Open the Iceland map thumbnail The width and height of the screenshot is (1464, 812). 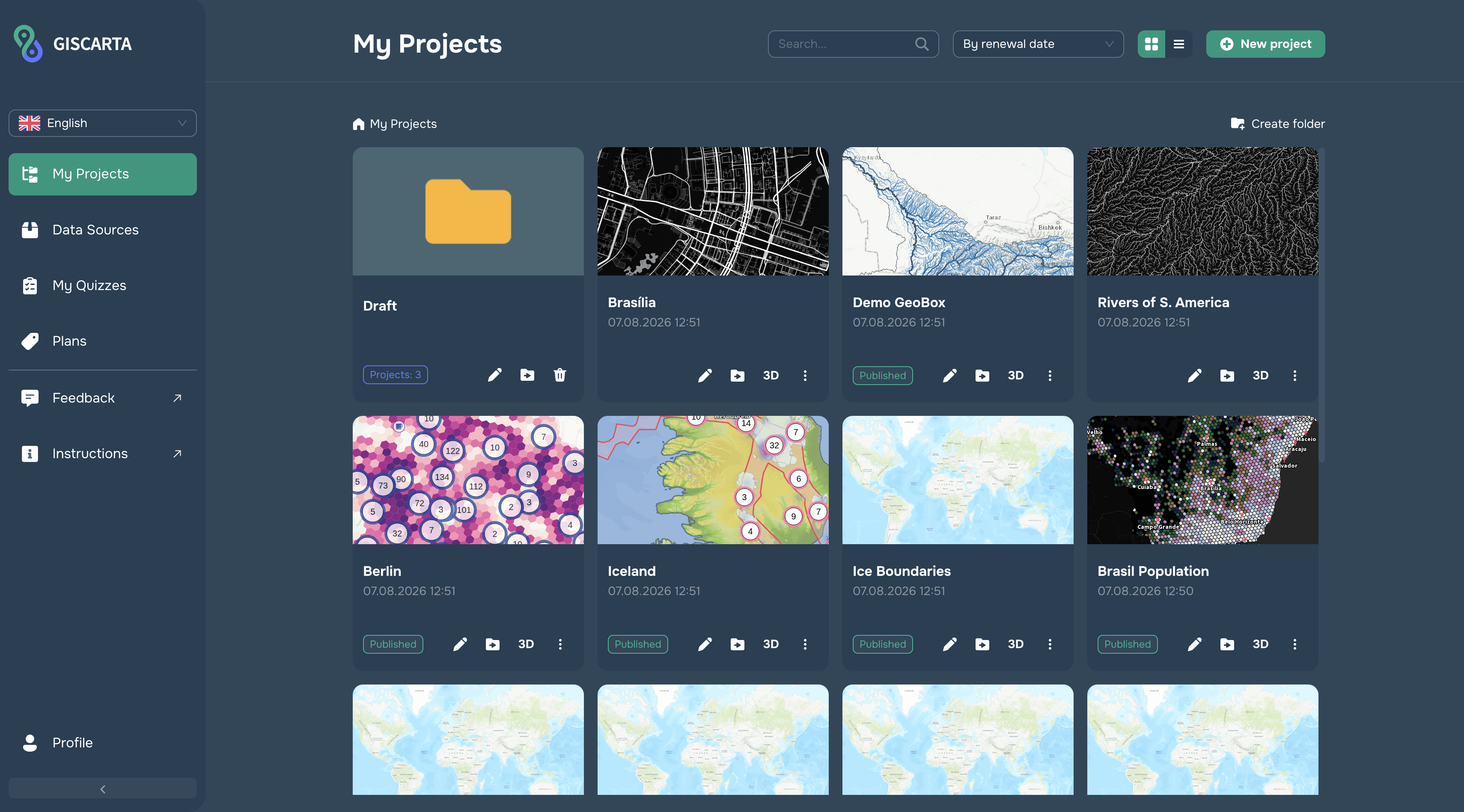pos(713,480)
